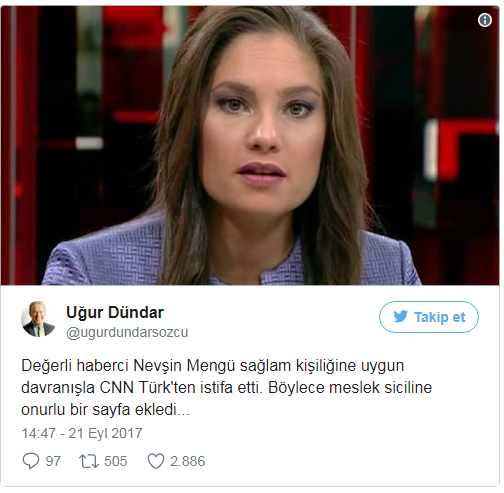Click the reply speech bubble icon
Viewport: 504px width, 493px height.
[x=30, y=461]
